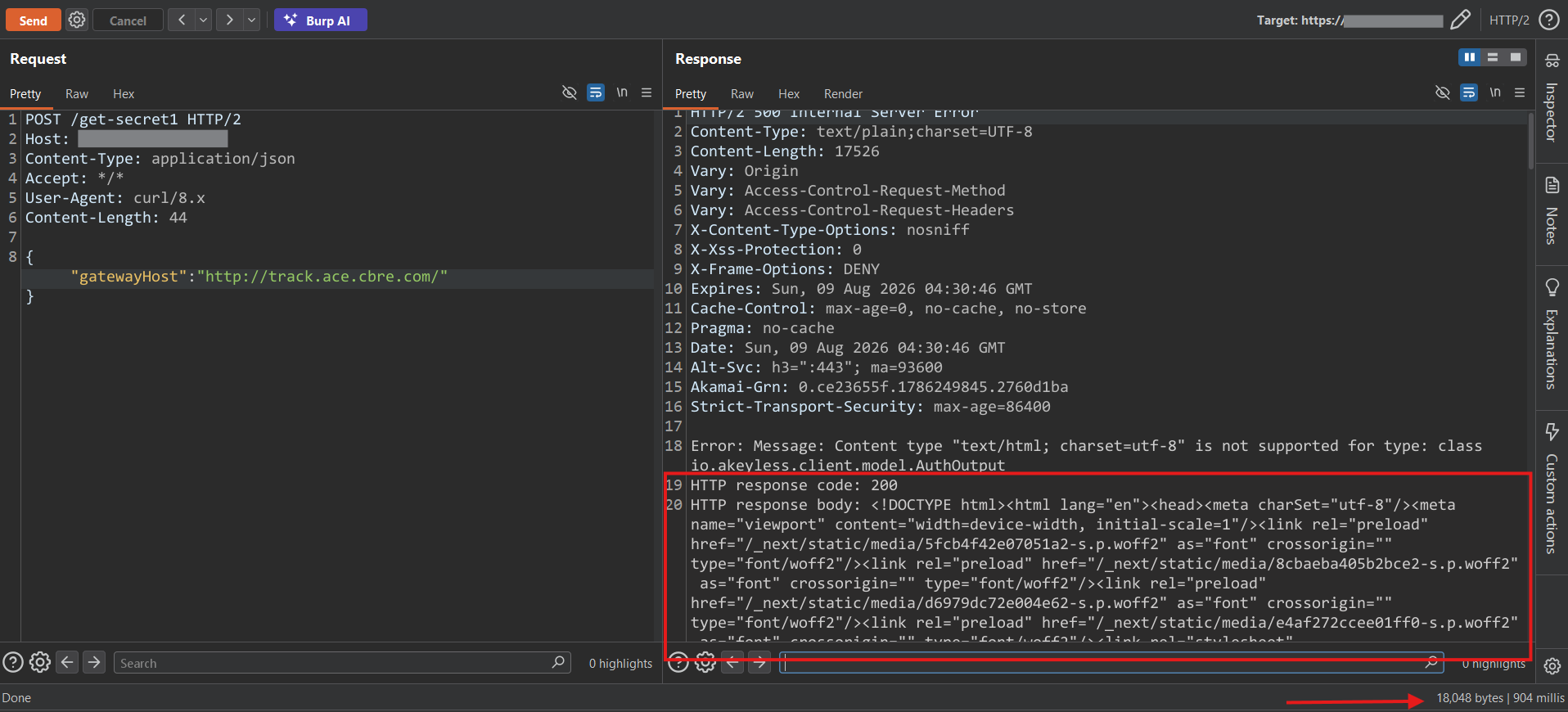Jump to the next Response search match
This screenshot has height=712, width=1568.
[760, 662]
